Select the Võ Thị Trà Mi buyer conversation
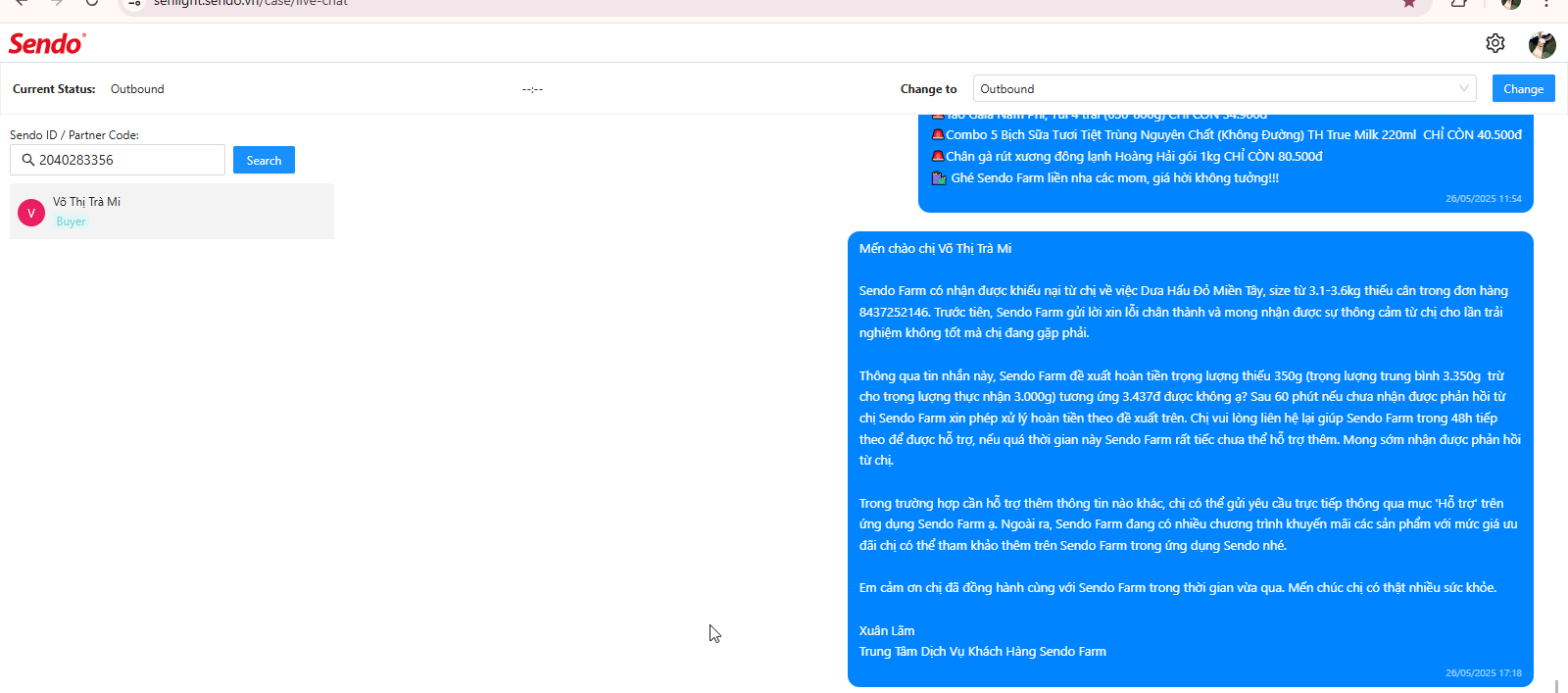Viewport: 1568px width, 693px height. 171,211
